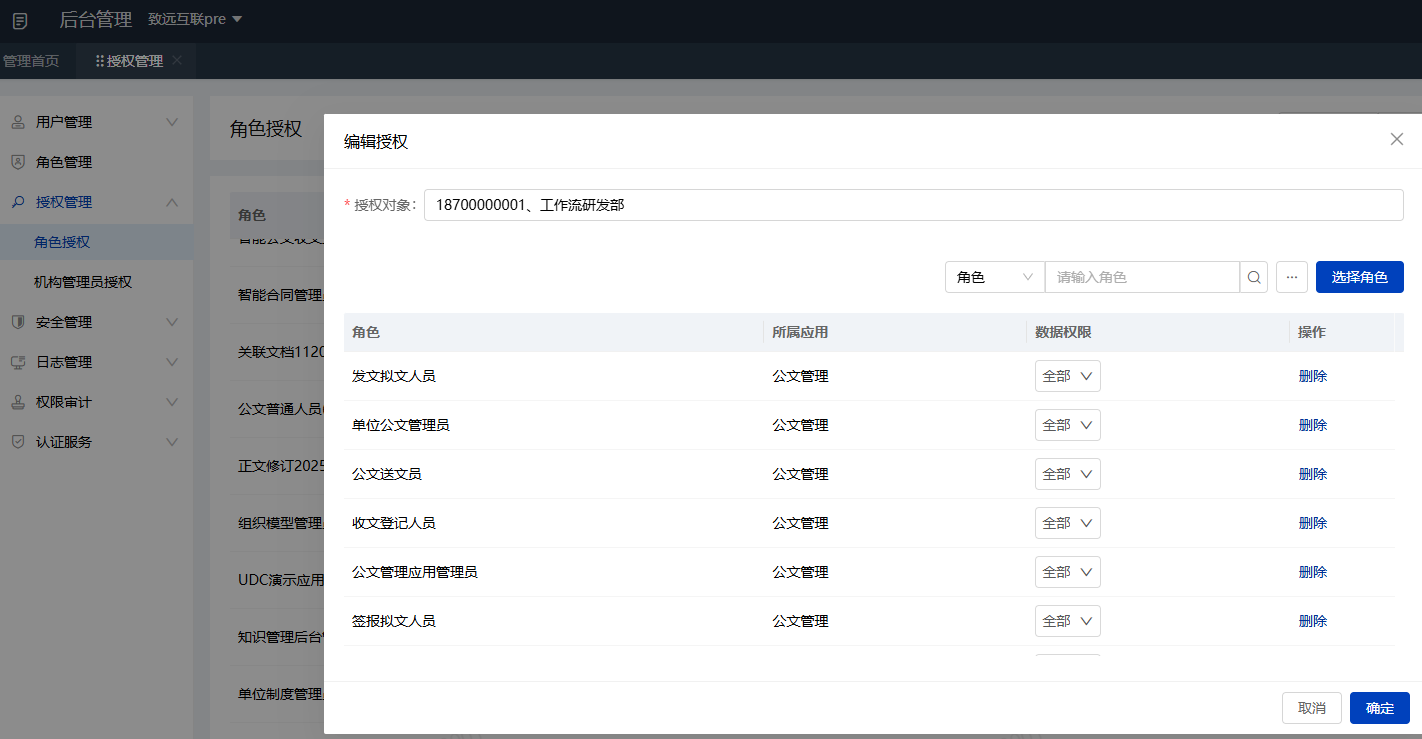Select 机构管理员授权 in the sidebar
This screenshot has height=739, width=1422.
point(83,282)
